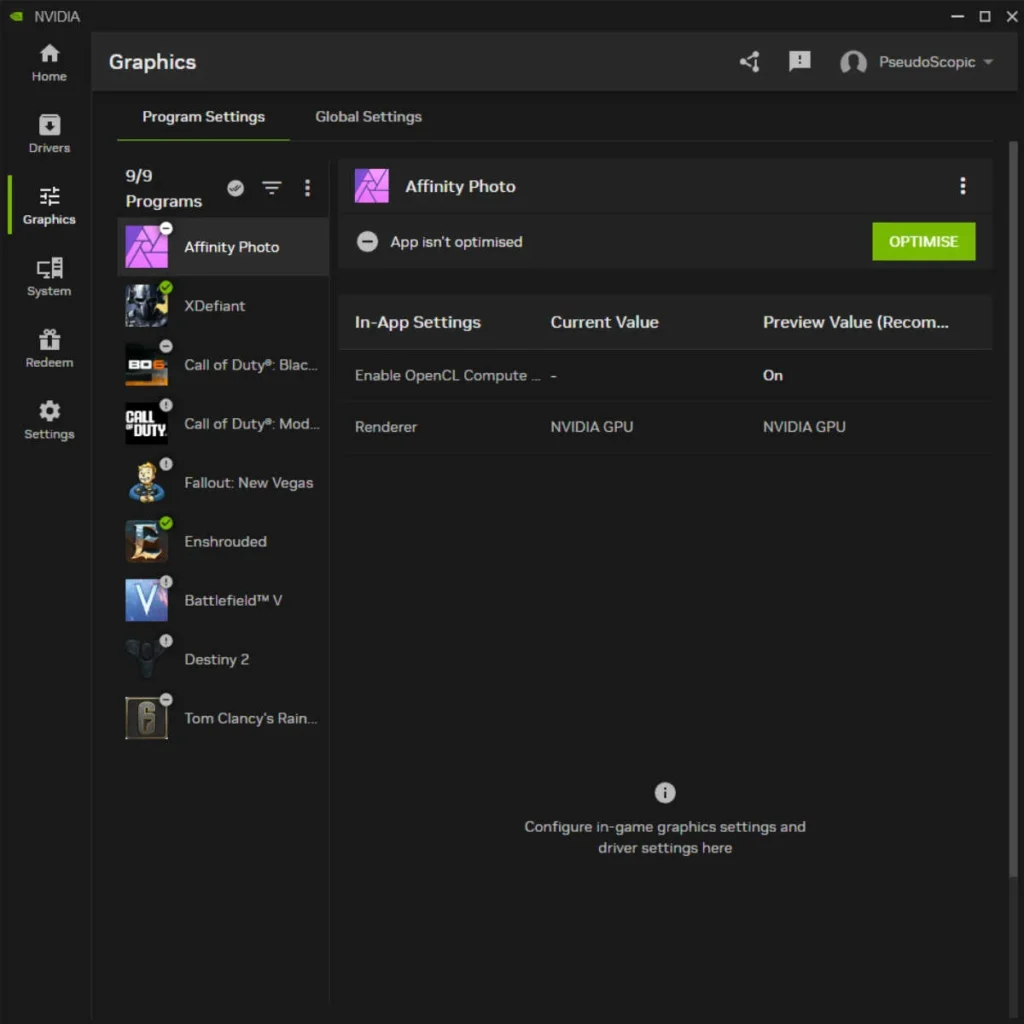This screenshot has width=1024, height=1024.
Task: Open the System section
Action: [x=49, y=277]
